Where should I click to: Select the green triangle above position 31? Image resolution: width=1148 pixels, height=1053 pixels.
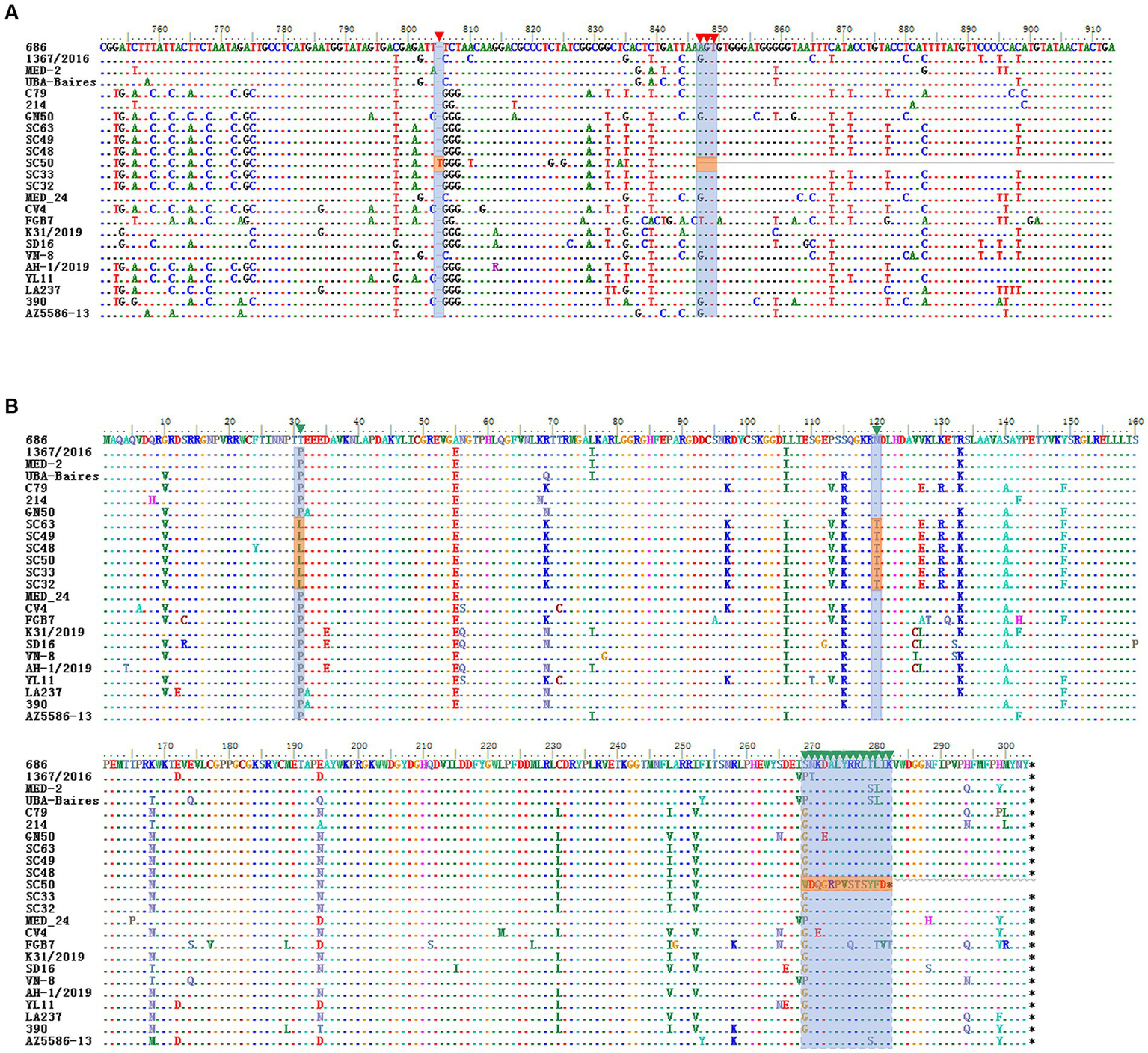pos(300,429)
